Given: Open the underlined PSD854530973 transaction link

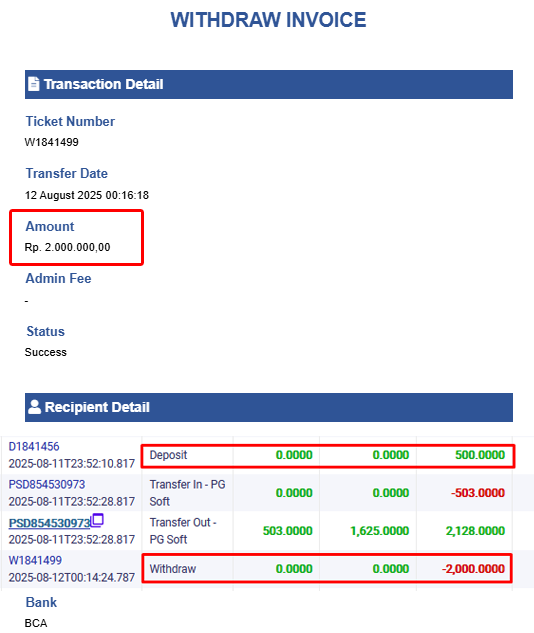Looking at the screenshot, I should [49, 523].
